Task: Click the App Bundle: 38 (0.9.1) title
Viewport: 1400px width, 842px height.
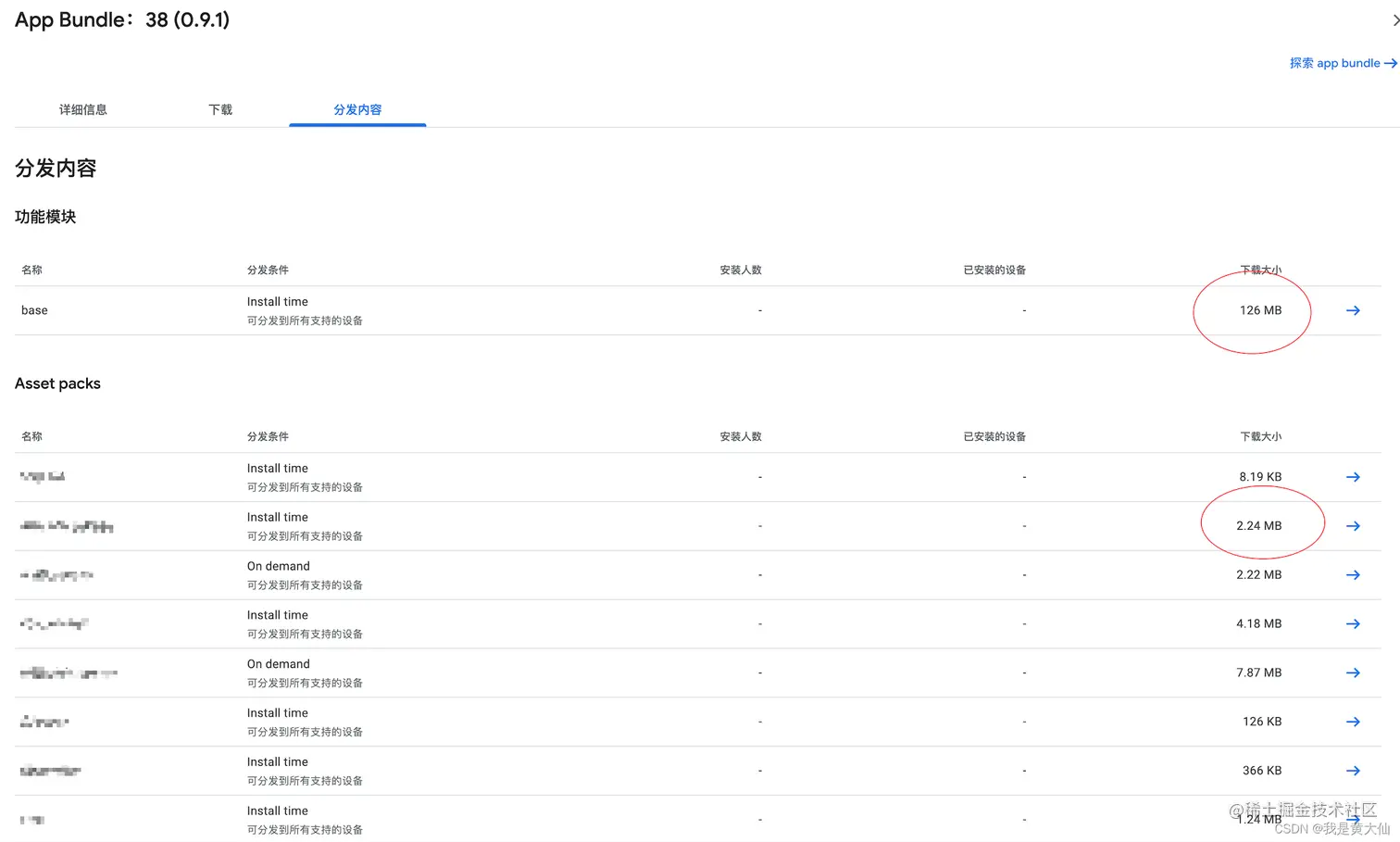Action: 122,19
